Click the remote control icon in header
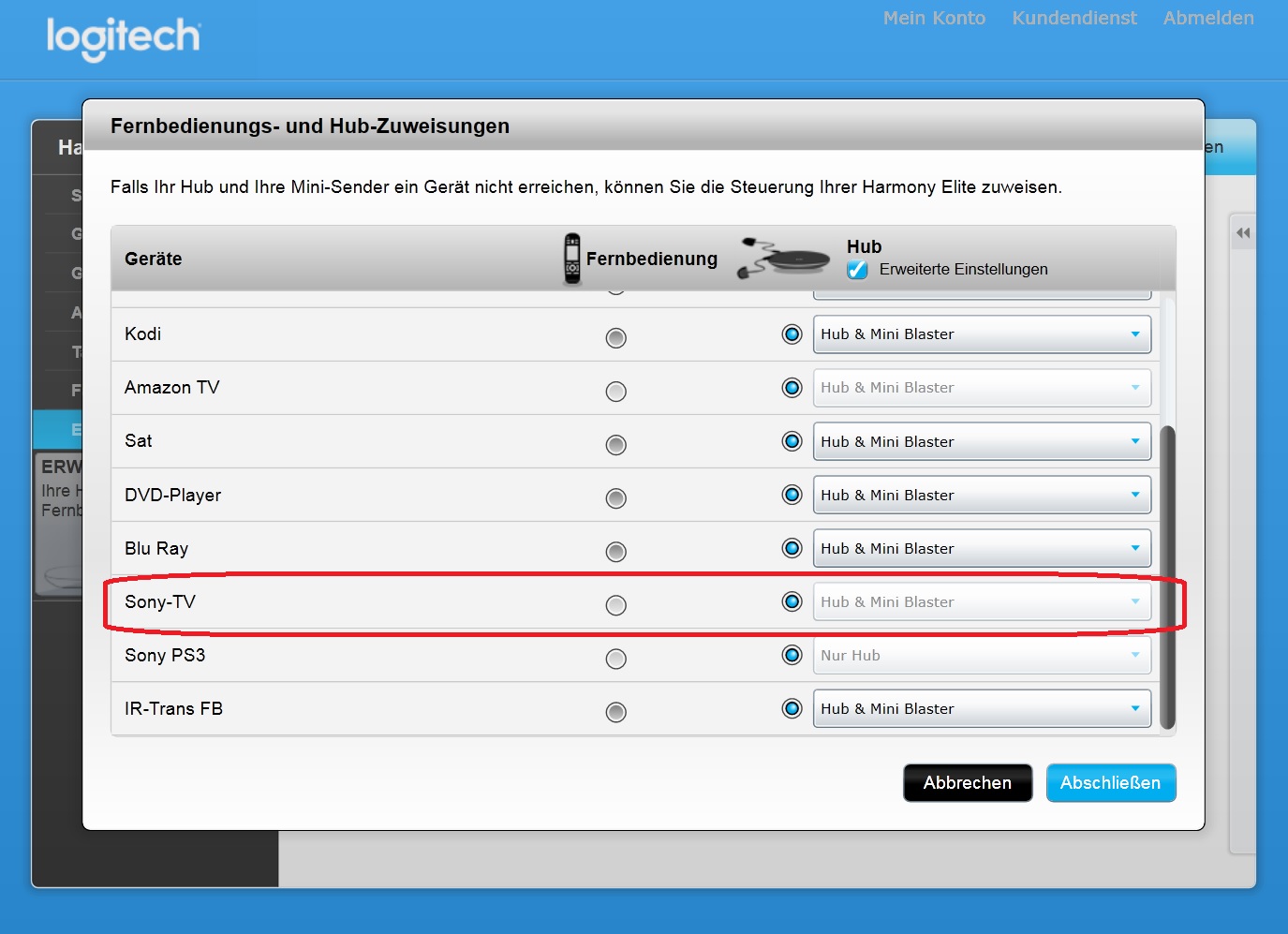The image size is (1288, 934). 571,259
